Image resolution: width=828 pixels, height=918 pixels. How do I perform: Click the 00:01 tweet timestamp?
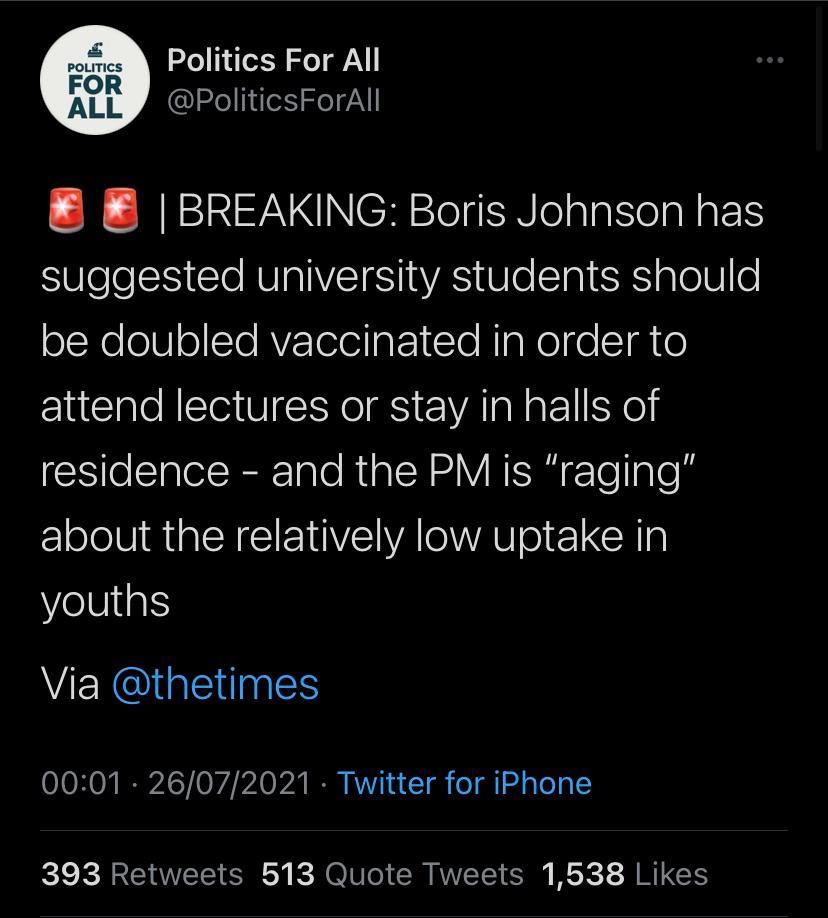point(80,783)
